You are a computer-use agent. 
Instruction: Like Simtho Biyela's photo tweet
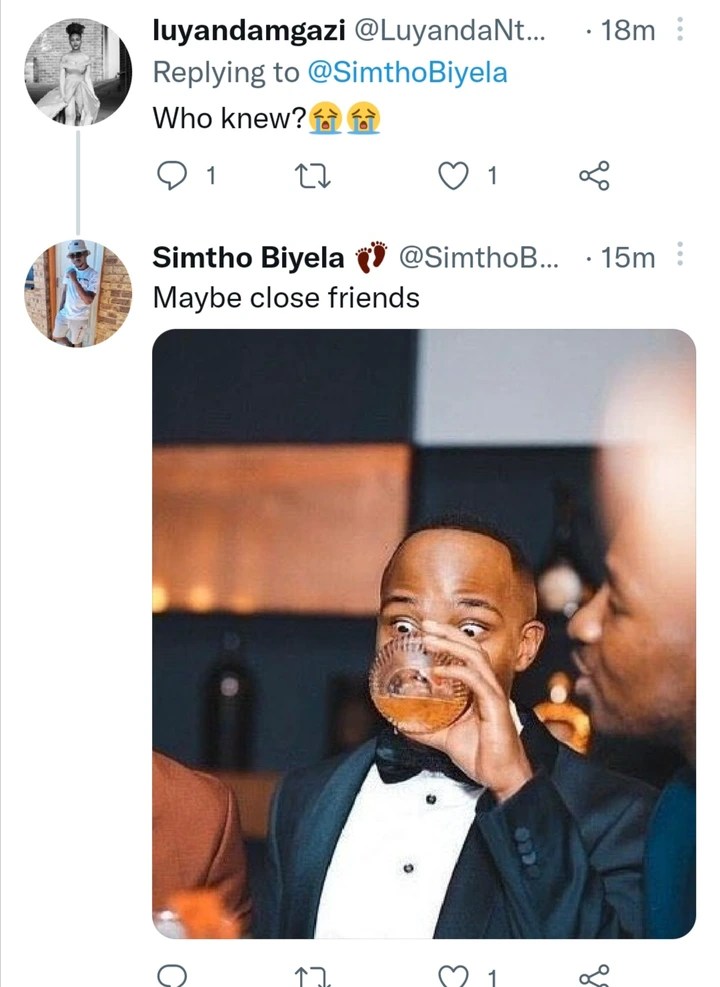tap(455, 975)
